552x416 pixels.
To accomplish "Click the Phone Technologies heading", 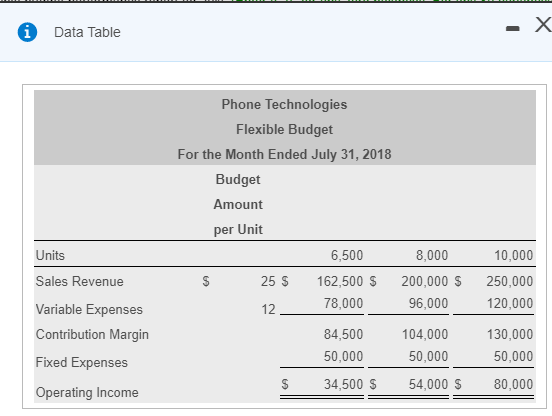I will pos(284,105).
